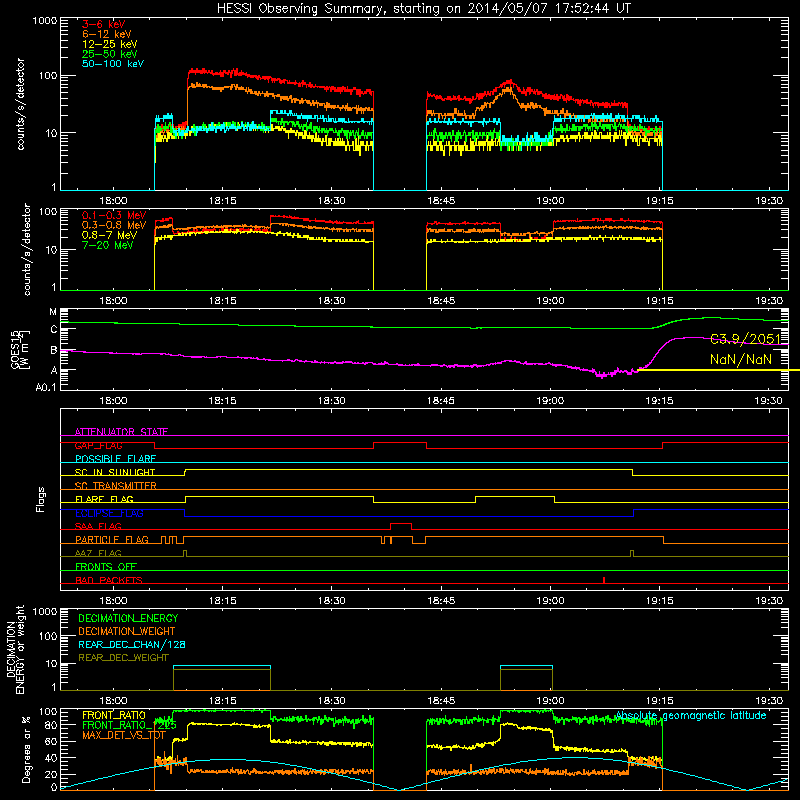Click the Absolute geomagnetic latitude label
Image resolution: width=800 pixels, height=800 pixels.
coord(691,716)
